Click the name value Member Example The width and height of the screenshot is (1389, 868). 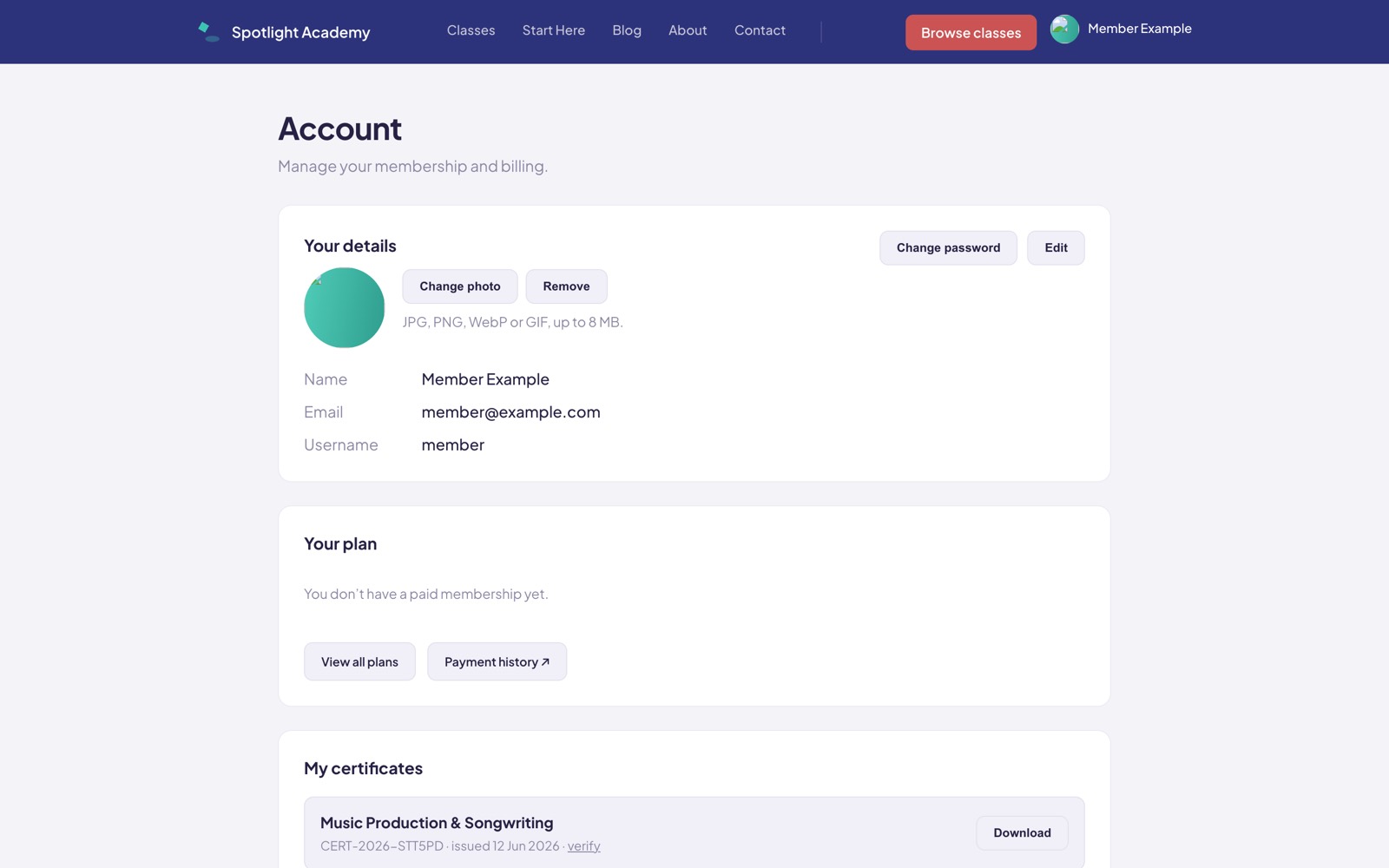coord(485,379)
